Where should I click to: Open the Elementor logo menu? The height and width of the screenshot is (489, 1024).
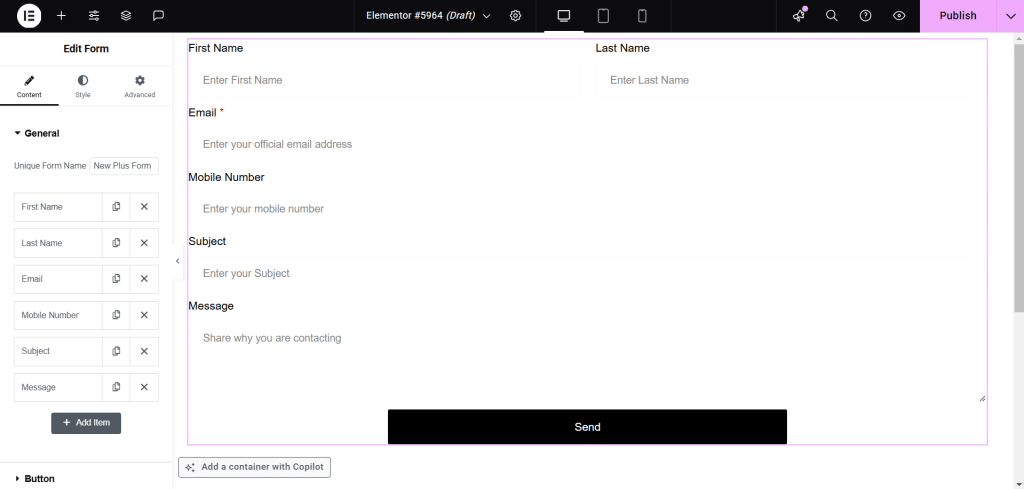[x=29, y=16]
